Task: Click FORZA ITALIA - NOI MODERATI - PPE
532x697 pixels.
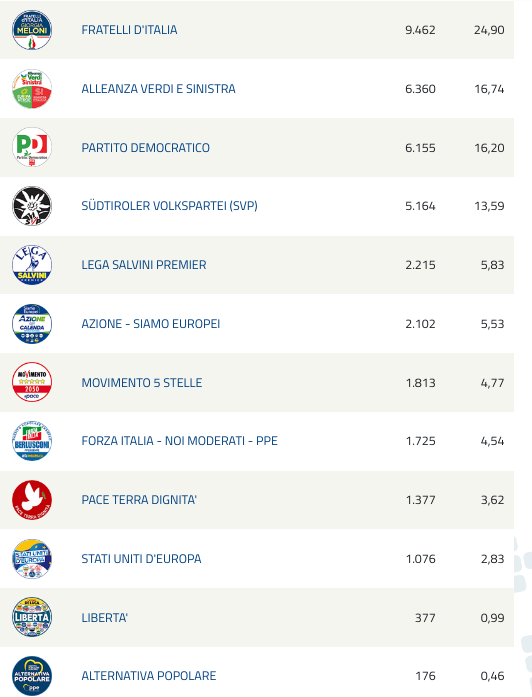Action: coord(180,441)
